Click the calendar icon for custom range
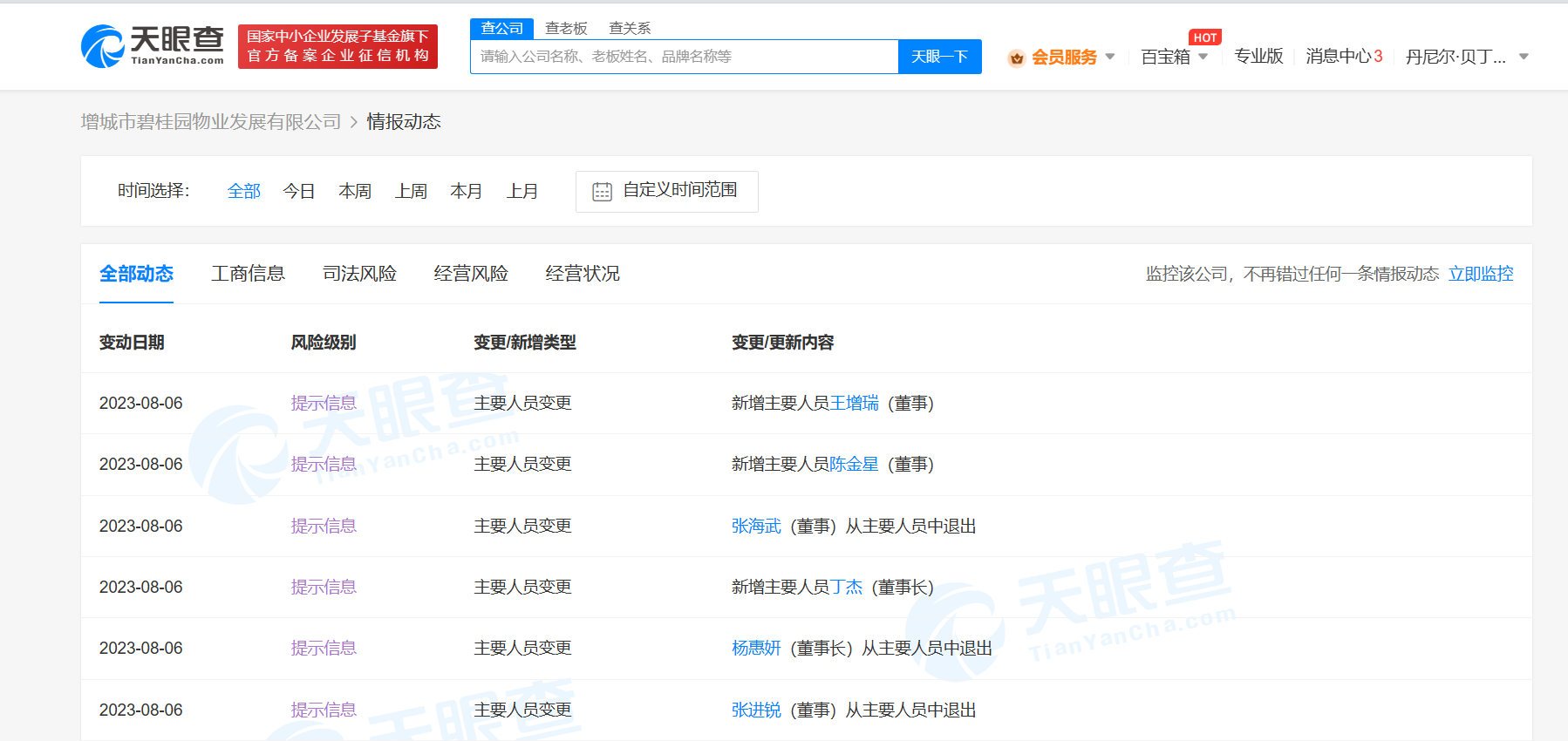1568x741 pixels. tap(602, 192)
